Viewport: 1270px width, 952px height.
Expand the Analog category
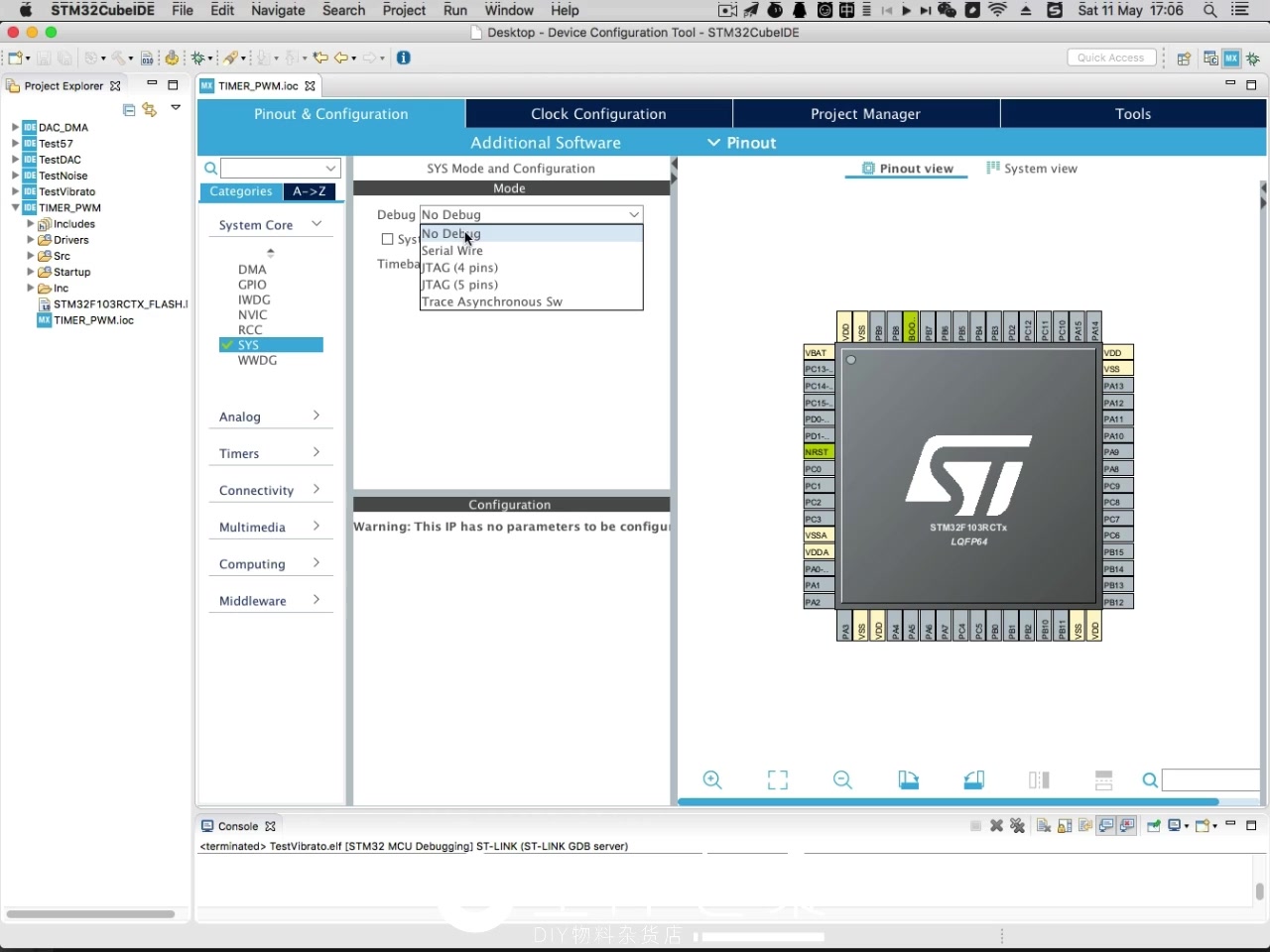click(x=270, y=416)
